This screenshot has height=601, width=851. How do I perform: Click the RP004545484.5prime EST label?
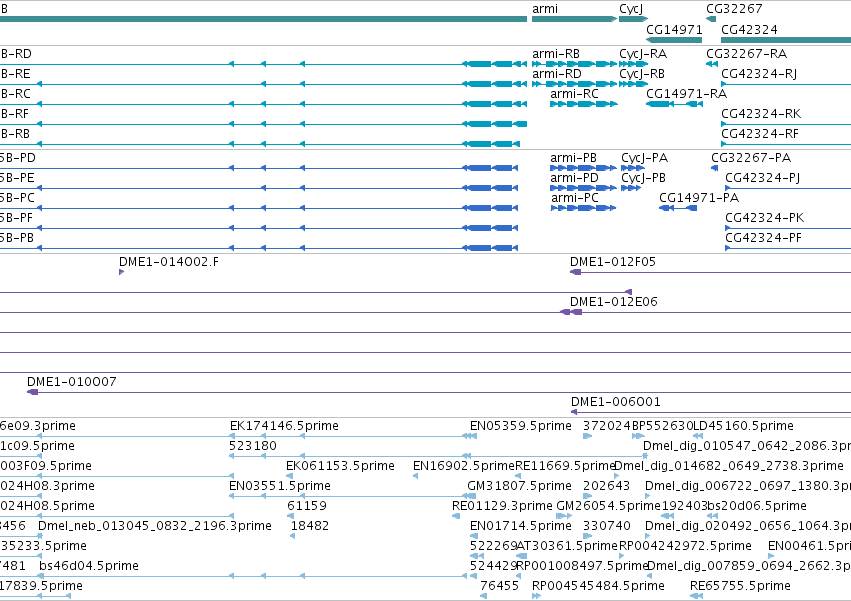pyautogui.click(x=598, y=586)
